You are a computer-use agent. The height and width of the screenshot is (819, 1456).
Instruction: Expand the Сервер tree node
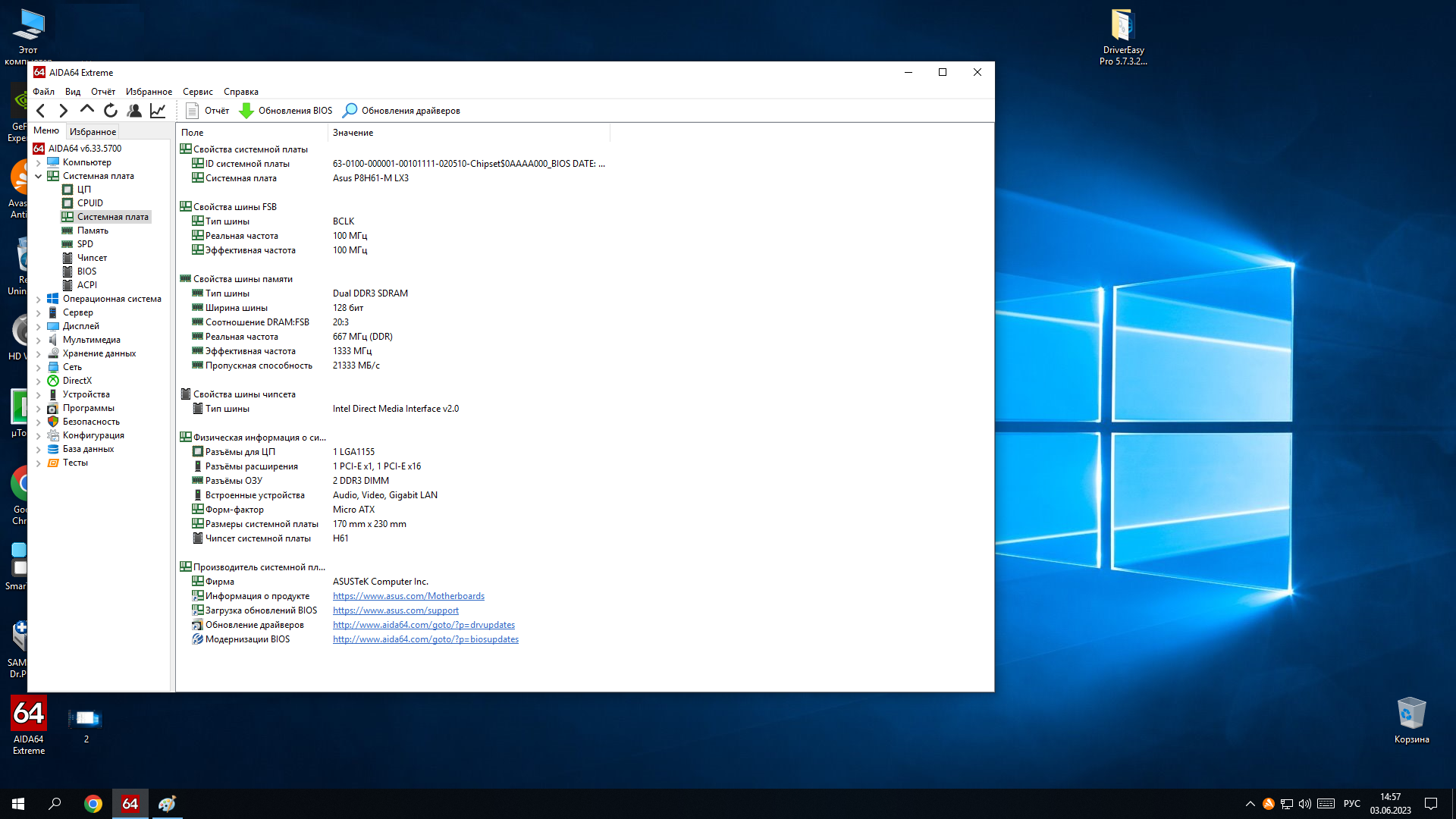[x=39, y=312]
